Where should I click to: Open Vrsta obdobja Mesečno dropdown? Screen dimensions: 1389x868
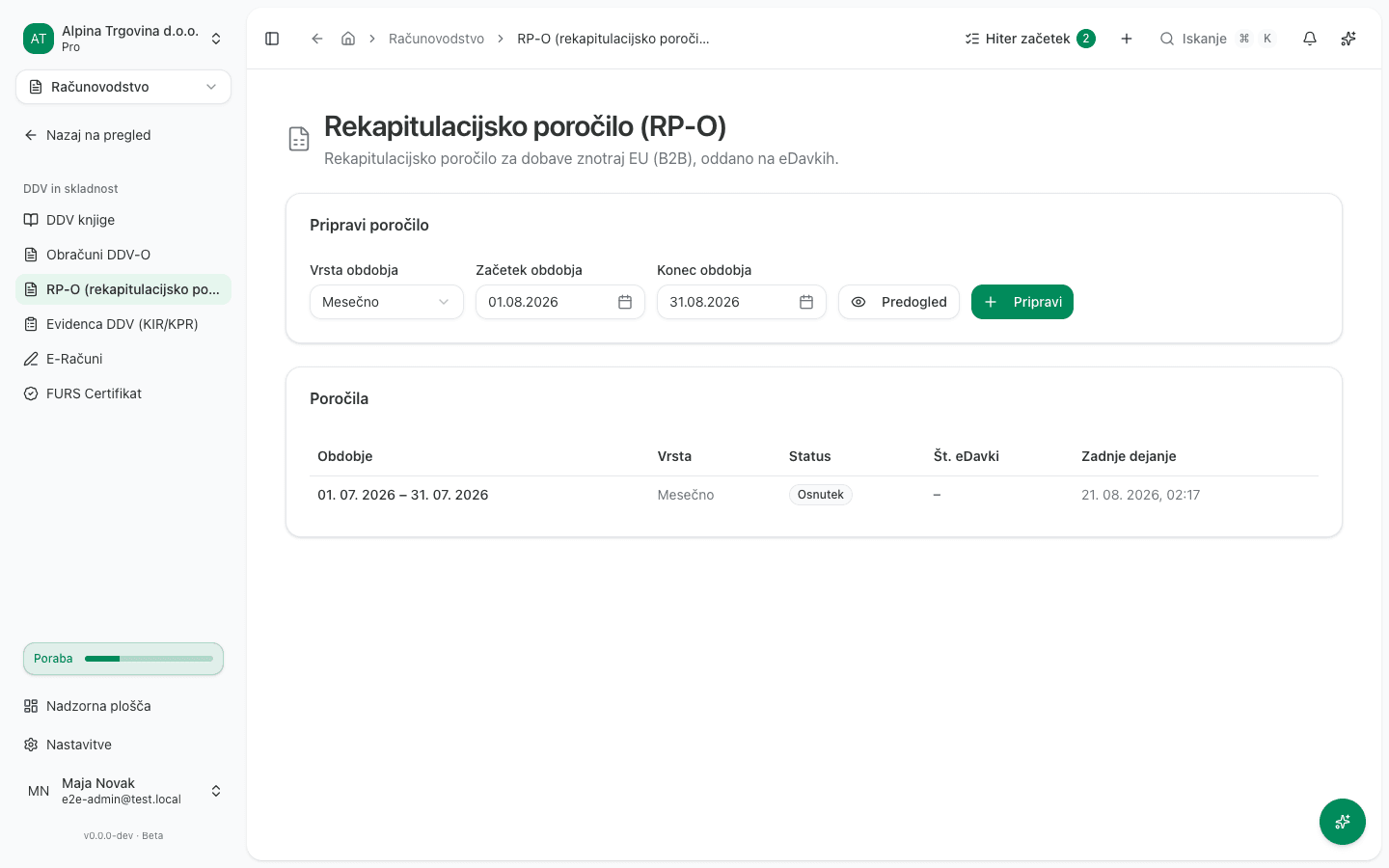pos(386,302)
